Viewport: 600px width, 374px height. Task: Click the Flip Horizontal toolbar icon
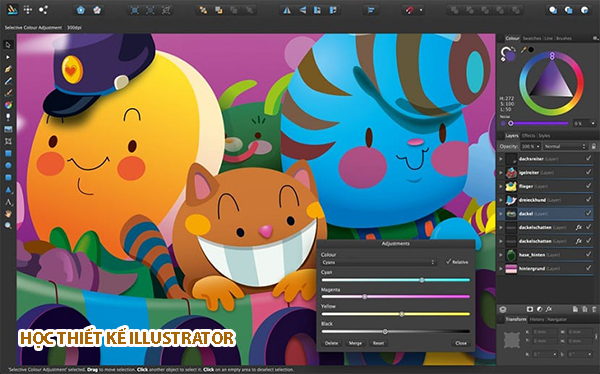point(287,10)
